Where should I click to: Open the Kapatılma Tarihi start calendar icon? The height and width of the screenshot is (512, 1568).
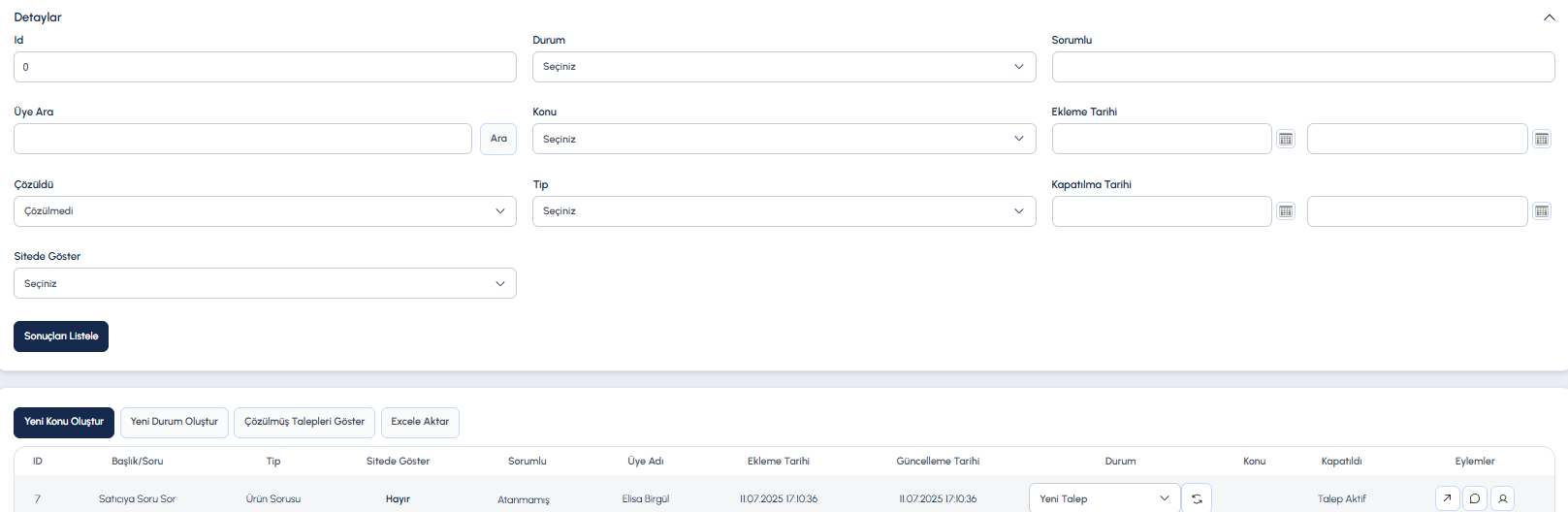click(1286, 211)
